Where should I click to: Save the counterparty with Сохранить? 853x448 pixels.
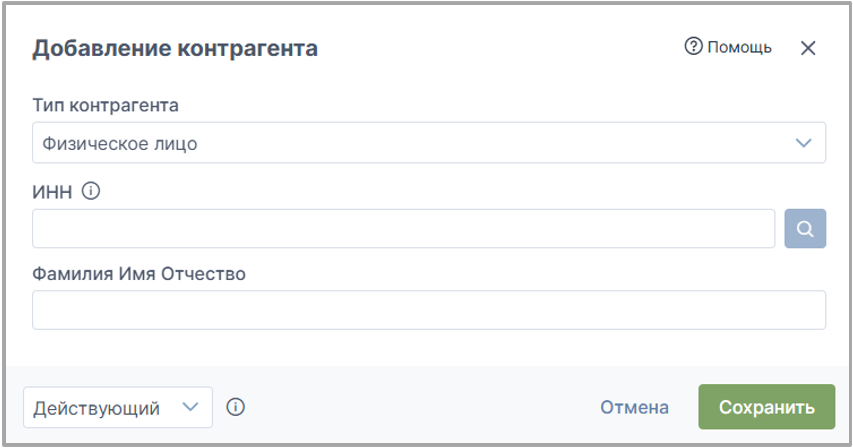767,407
